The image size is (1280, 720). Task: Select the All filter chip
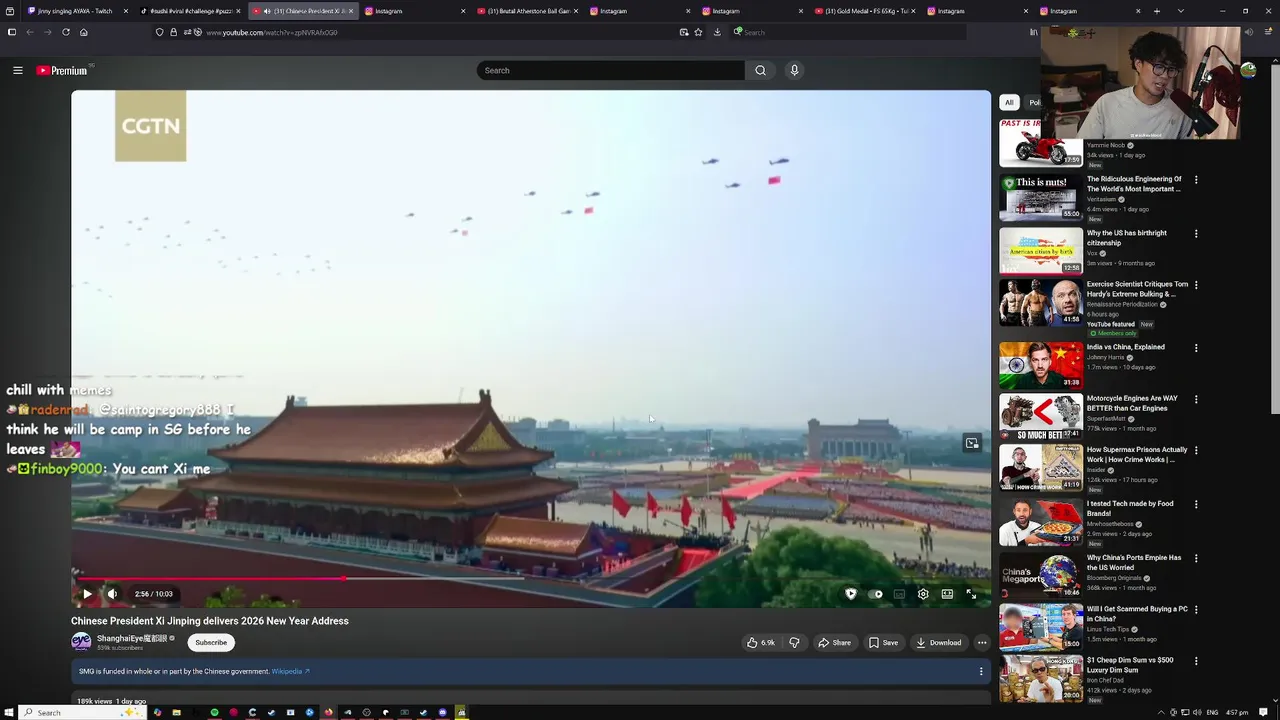coord(1009,102)
